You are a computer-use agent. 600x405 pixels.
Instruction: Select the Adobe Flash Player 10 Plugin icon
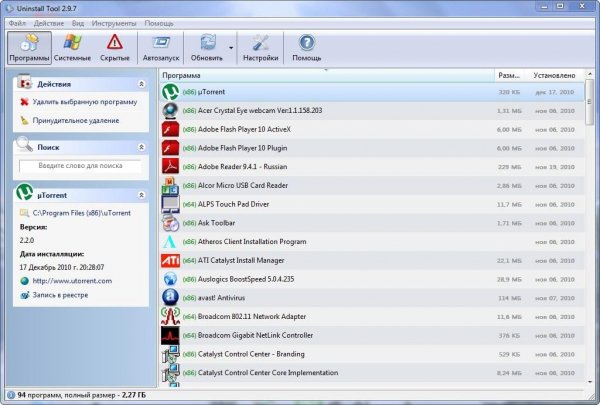pos(170,148)
